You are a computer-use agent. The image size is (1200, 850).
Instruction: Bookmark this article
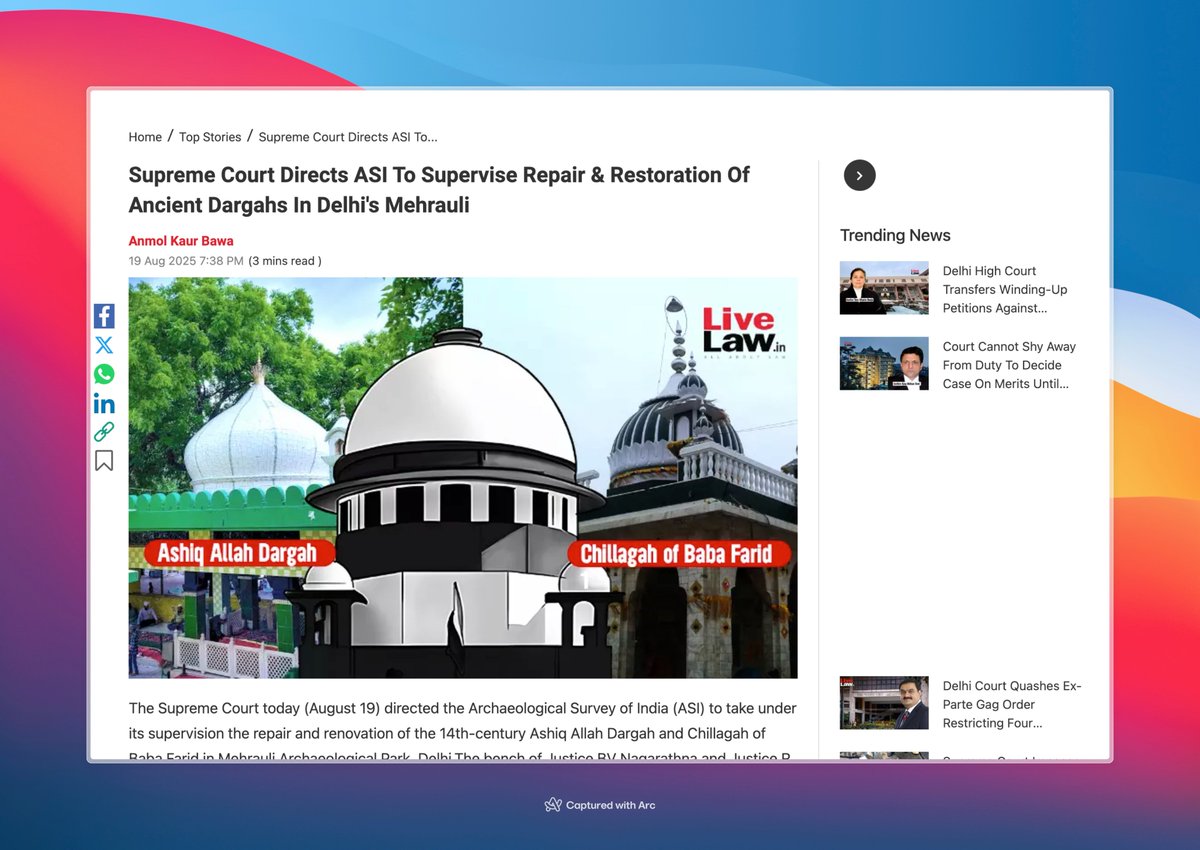[x=104, y=460]
